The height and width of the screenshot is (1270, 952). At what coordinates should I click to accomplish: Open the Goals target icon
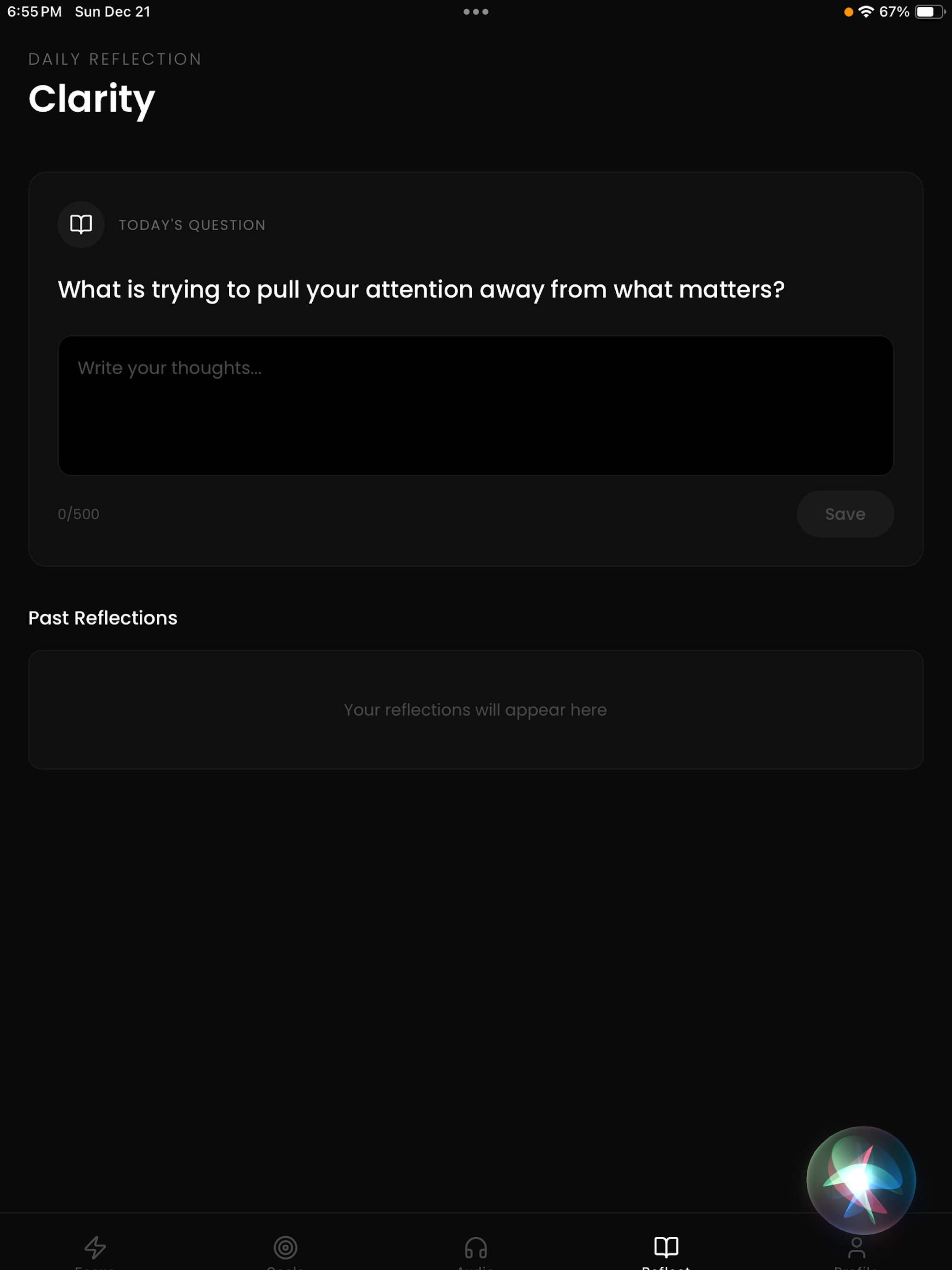[x=285, y=1247]
